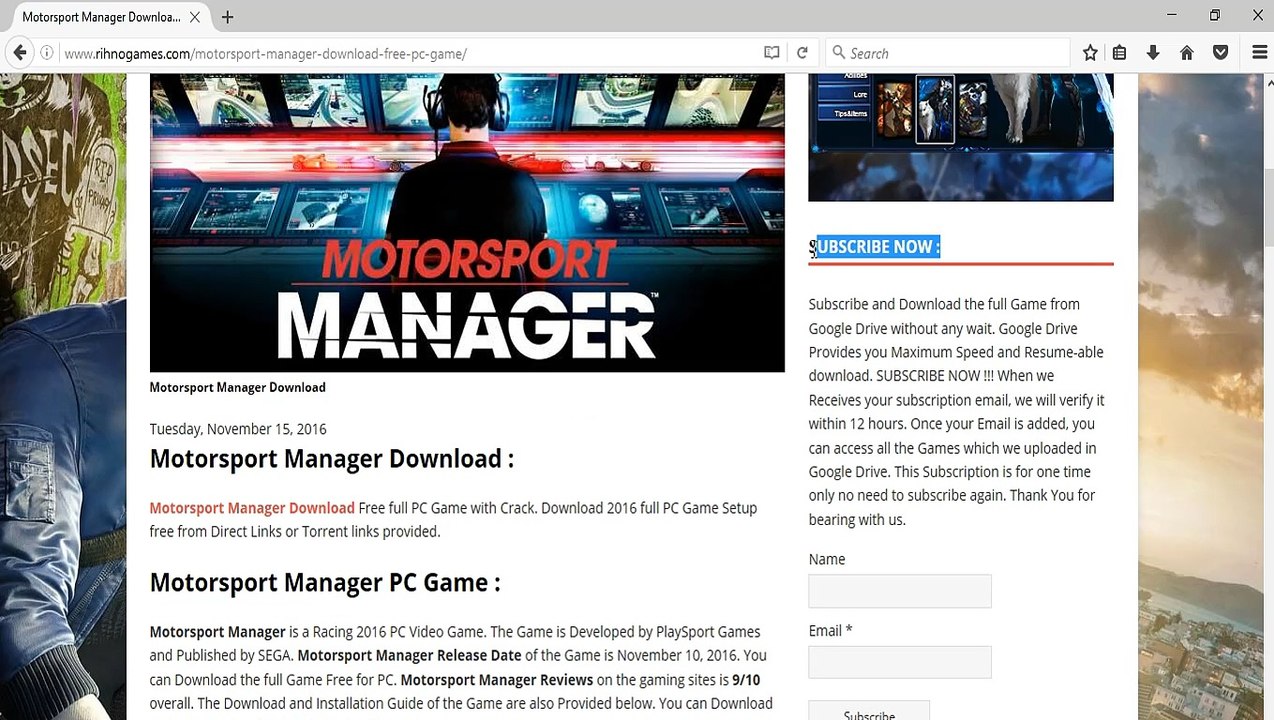
Task: Toggle reader view icon in the address bar
Action: (772, 53)
